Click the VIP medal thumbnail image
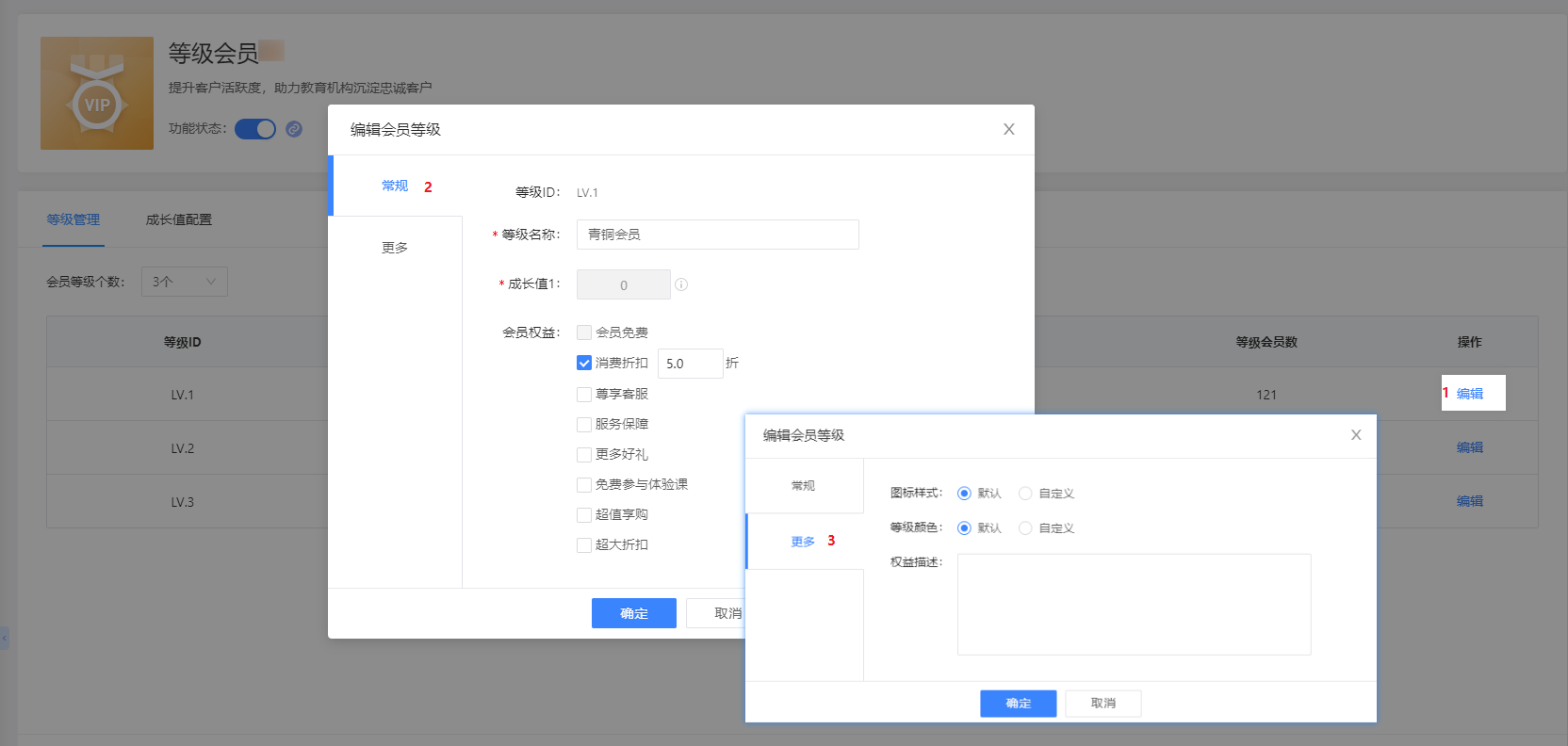Viewport: 1568px width, 746px height. 97,93
